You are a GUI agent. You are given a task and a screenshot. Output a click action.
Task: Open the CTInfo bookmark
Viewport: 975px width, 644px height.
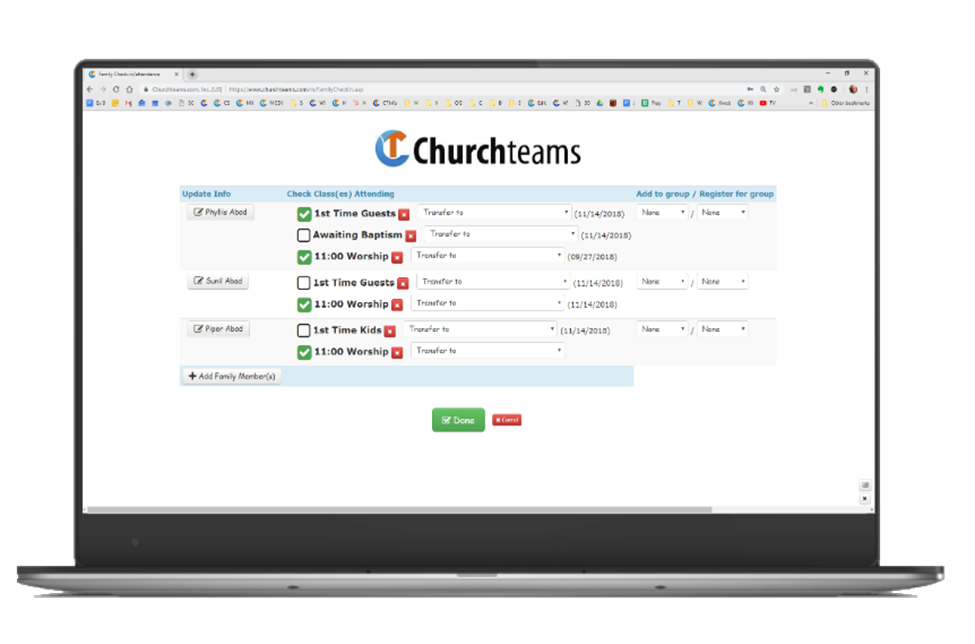tap(385, 103)
